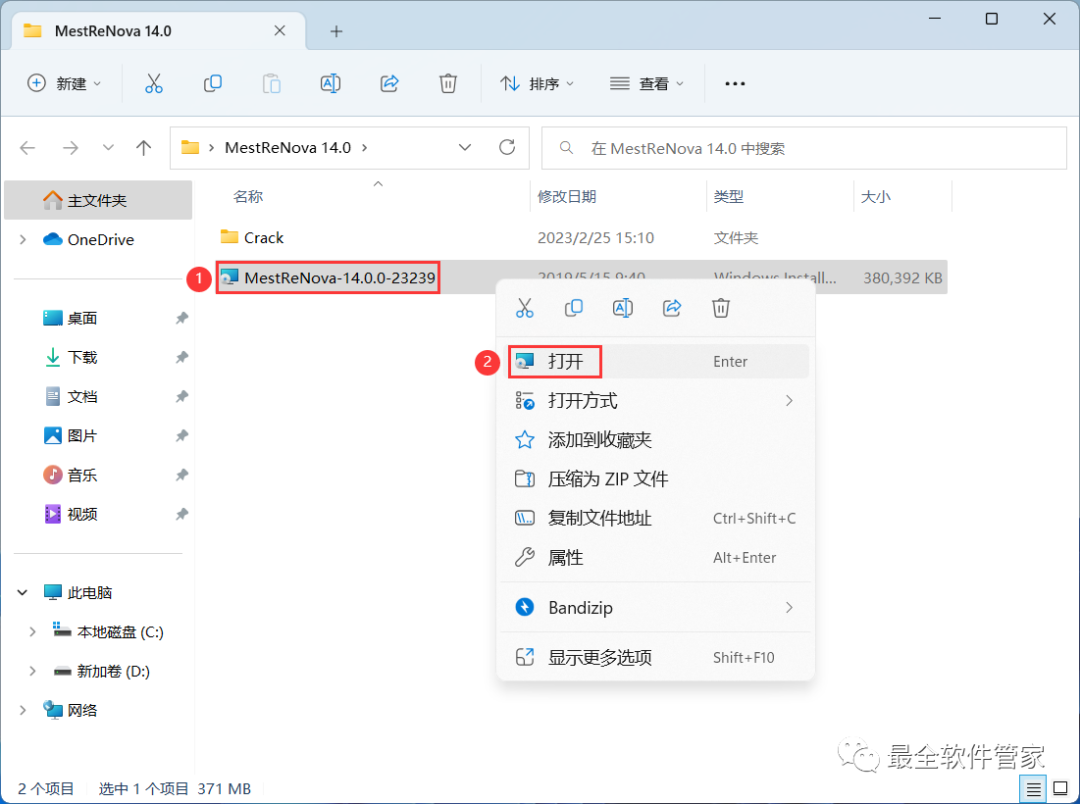Go up one folder level
1080x804 pixels.
point(143,147)
